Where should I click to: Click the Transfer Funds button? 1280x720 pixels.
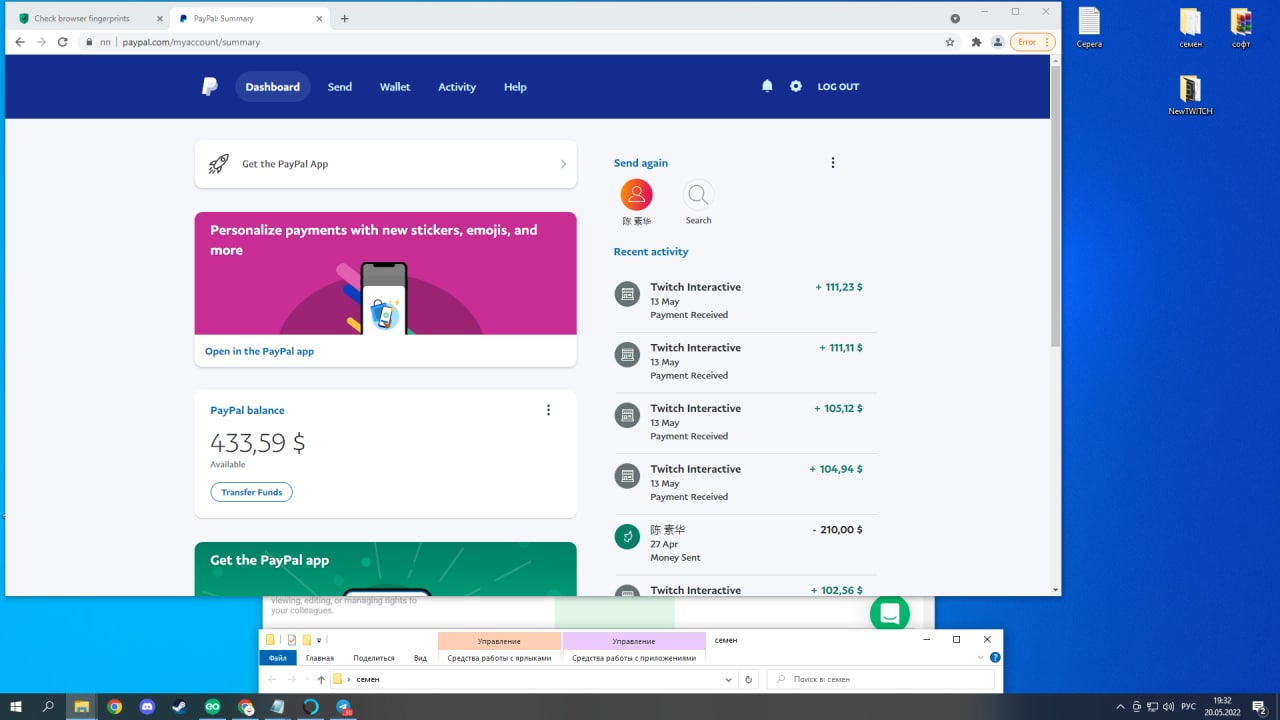[251, 492]
